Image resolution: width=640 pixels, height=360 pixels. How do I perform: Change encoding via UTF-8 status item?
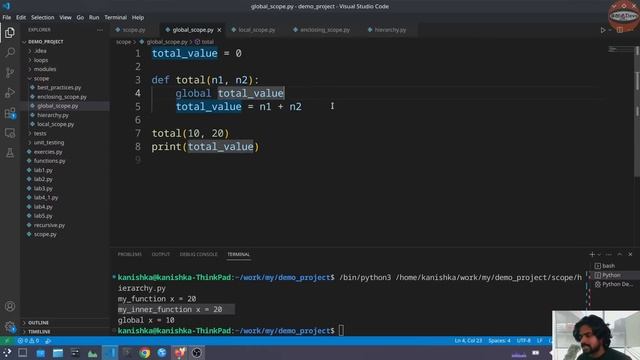524,340
